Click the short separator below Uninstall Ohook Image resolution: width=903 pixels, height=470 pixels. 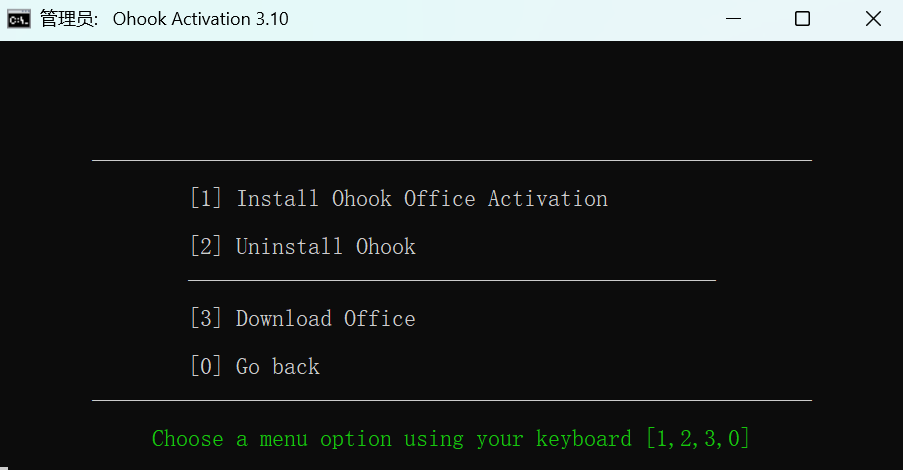(451, 281)
